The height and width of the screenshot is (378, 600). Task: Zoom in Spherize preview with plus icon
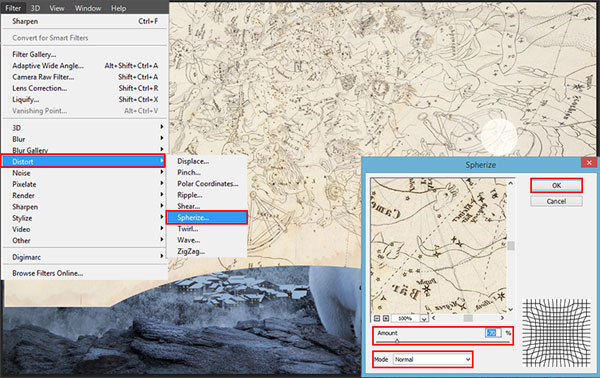click(386, 318)
